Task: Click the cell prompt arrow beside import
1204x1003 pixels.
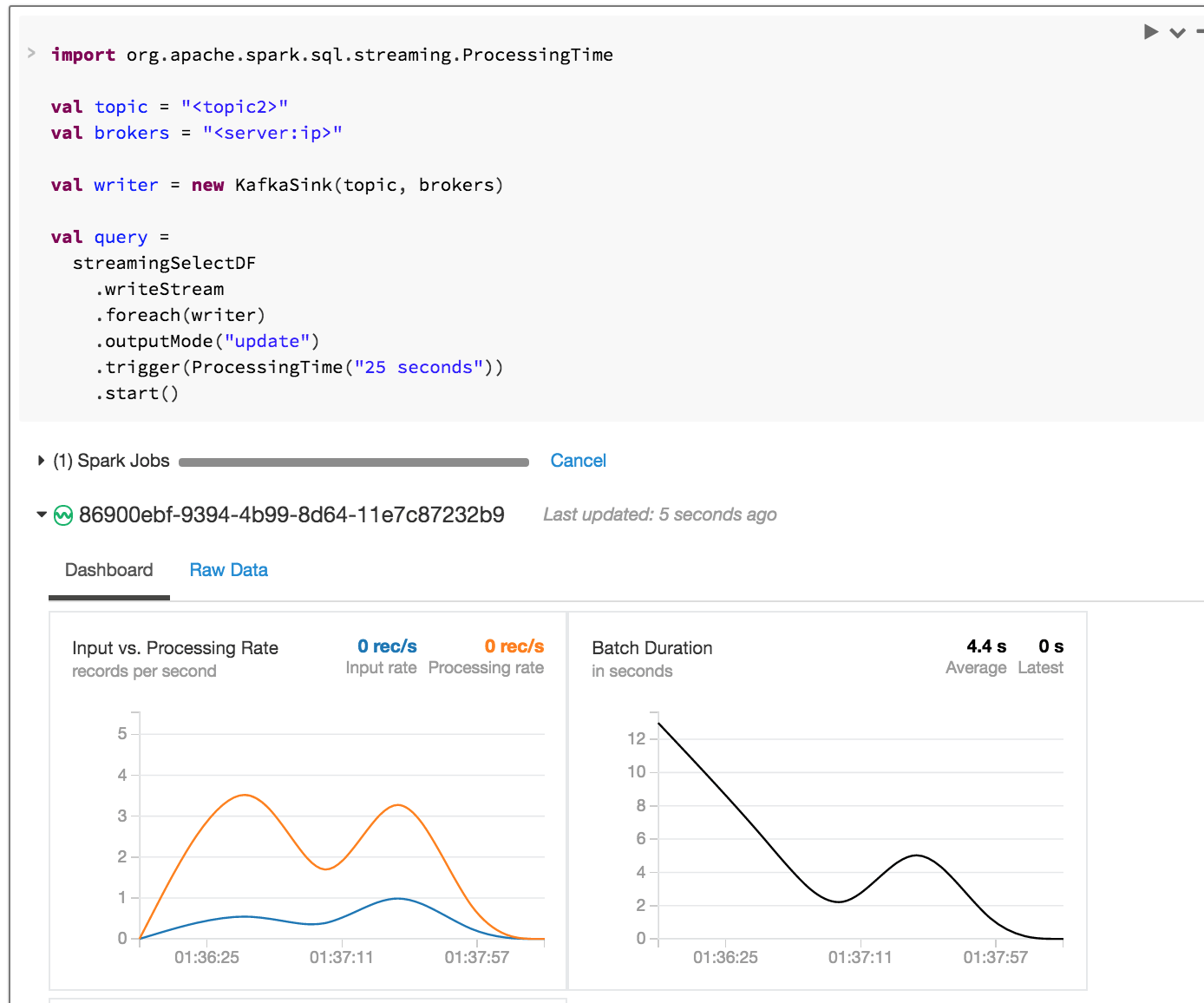Action: pyautogui.click(x=31, y=53)
